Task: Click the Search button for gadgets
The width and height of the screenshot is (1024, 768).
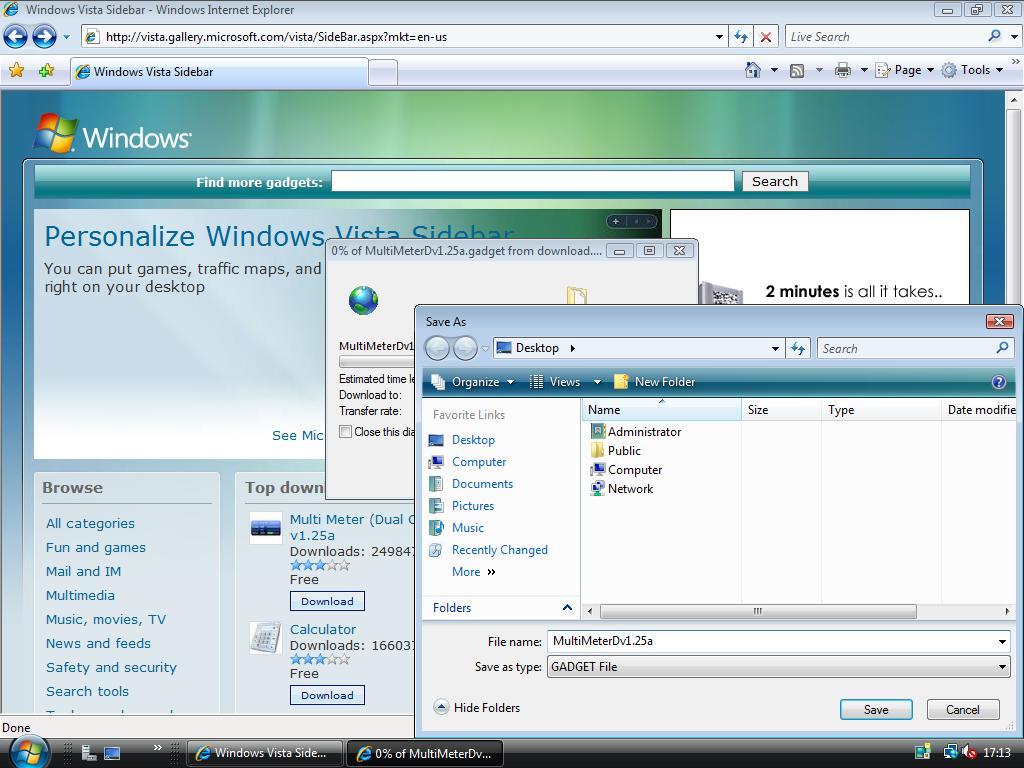Action: [x=775, y=182]
